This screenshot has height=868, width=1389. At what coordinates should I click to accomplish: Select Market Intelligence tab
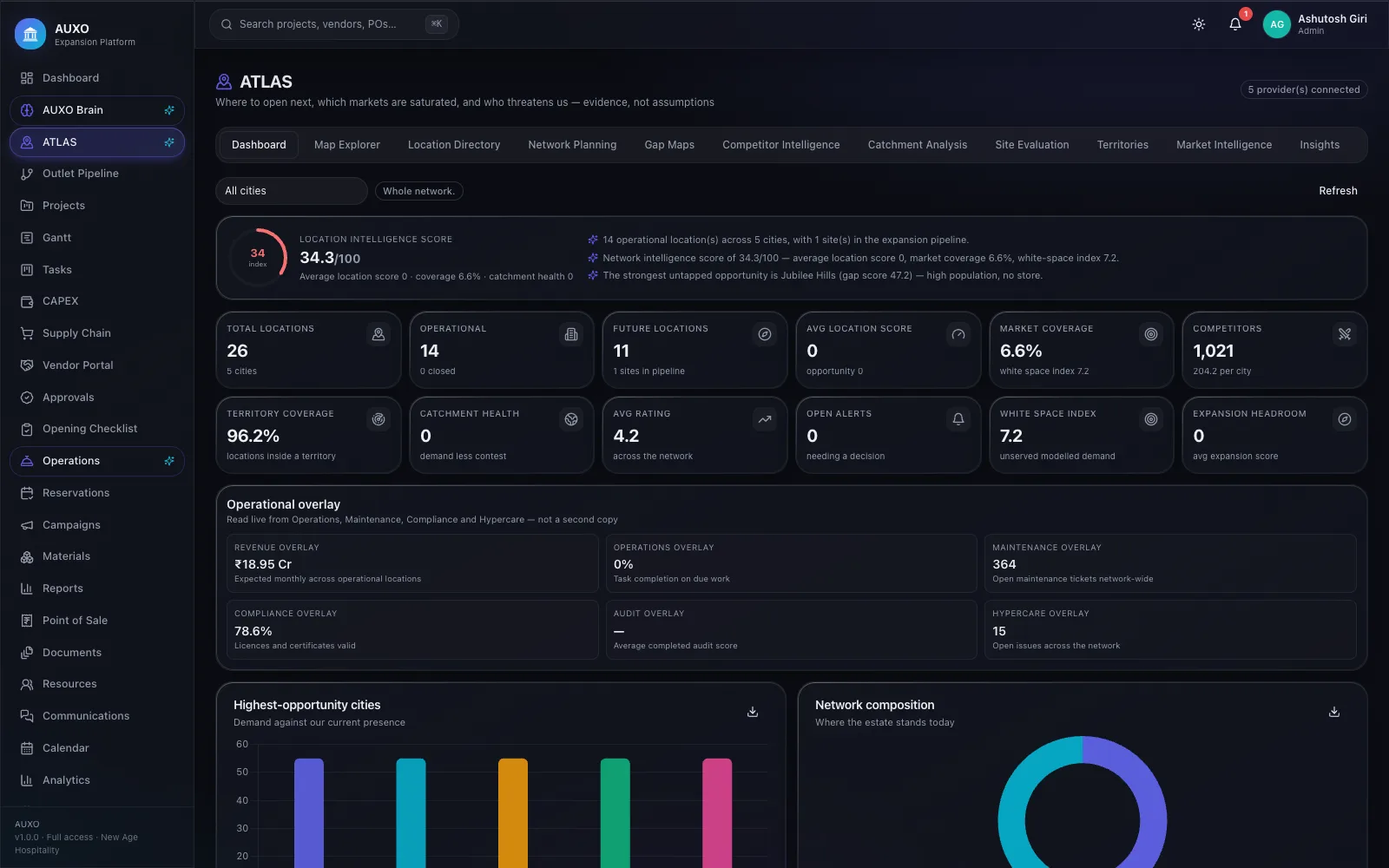[x=1224, y=145]
